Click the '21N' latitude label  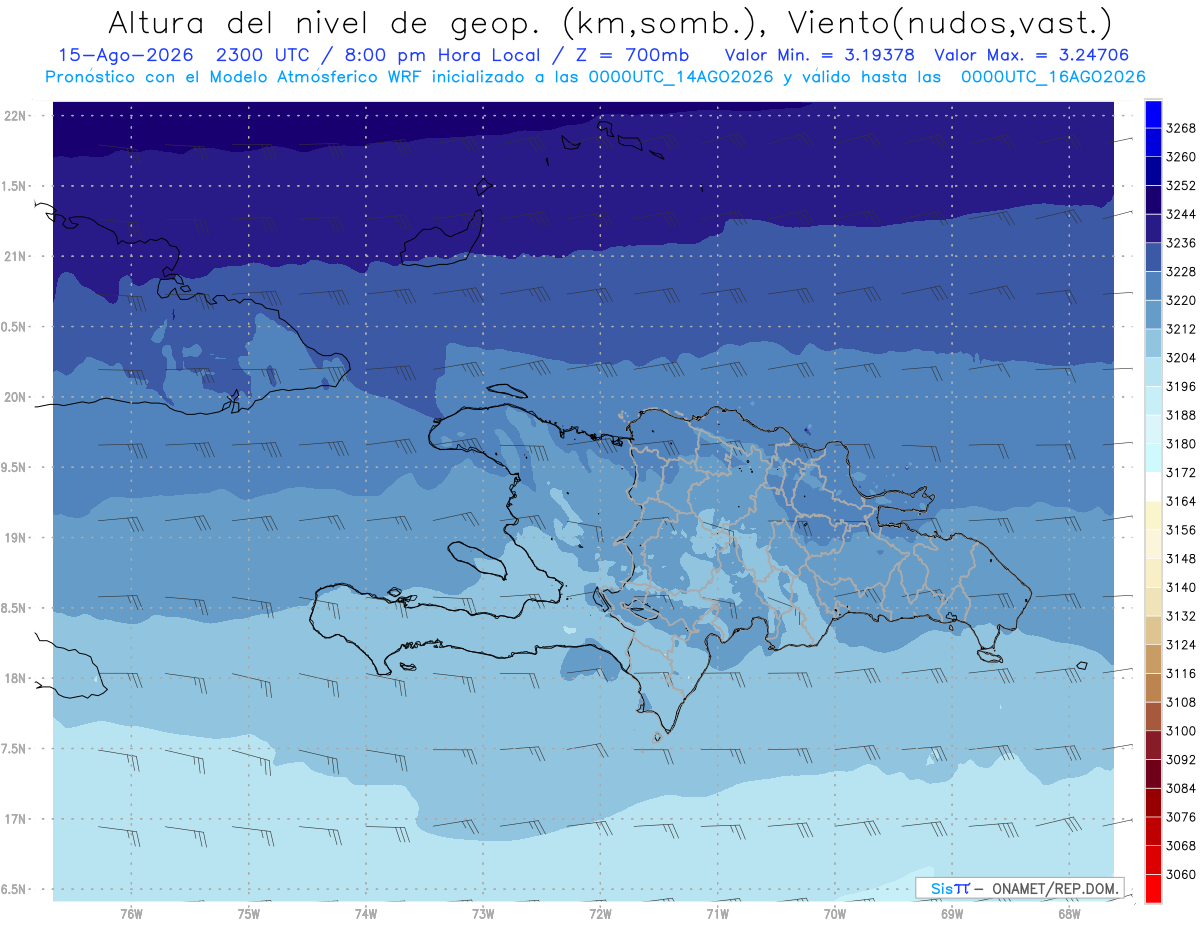point(15,256)
